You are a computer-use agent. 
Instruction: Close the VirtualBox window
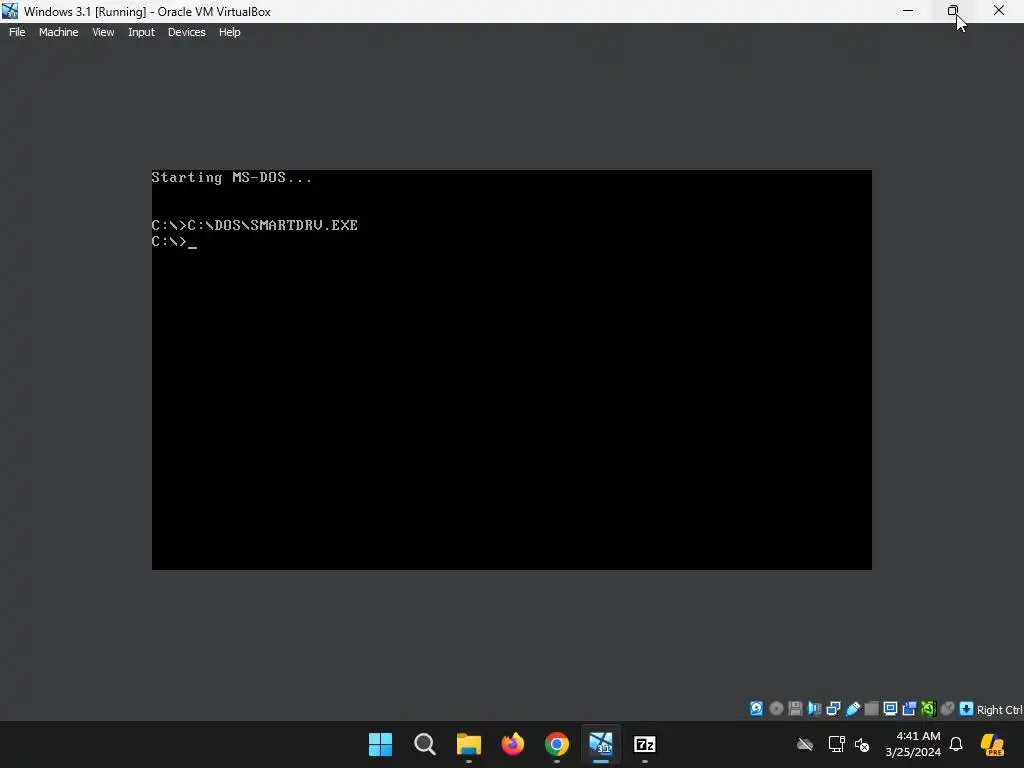point(999,10)
